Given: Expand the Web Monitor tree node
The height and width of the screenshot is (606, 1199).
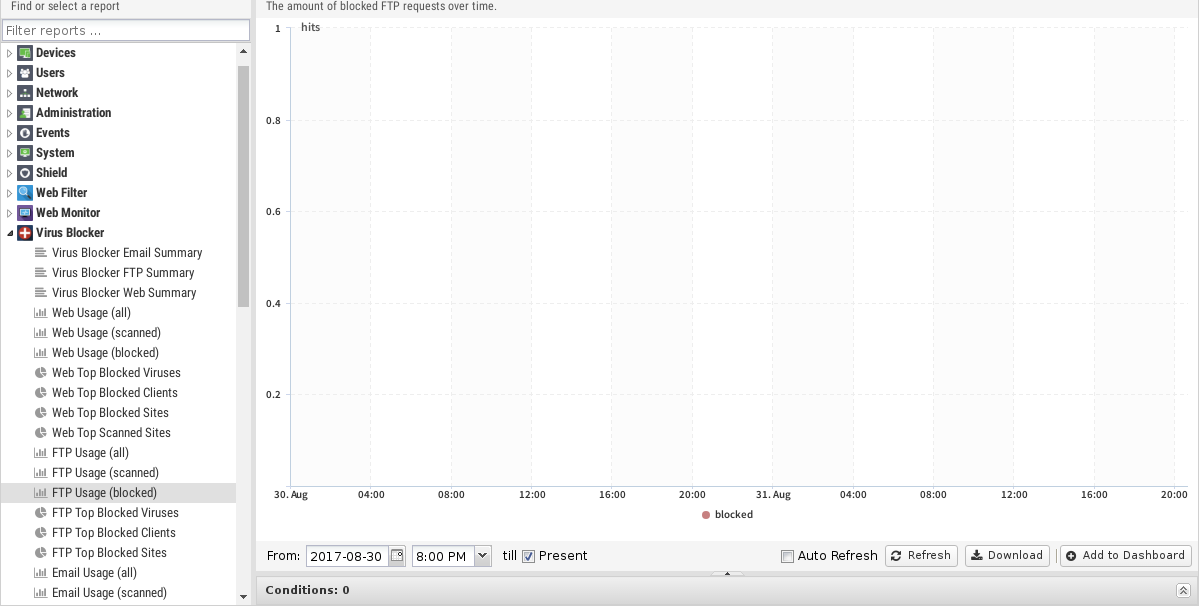Looking at the screenshot, I should click(9, 212).
